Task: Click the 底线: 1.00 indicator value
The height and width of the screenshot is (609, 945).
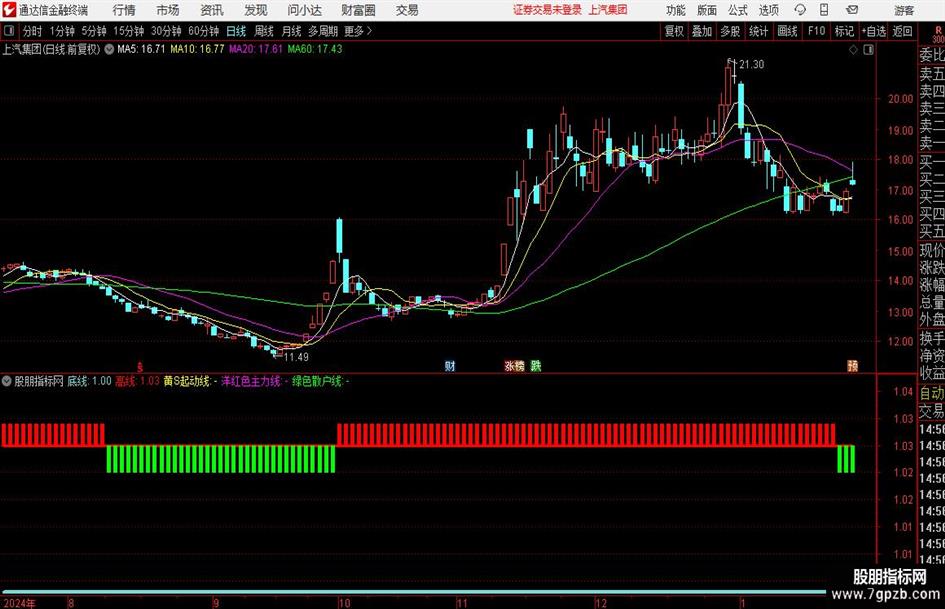Action: point(89,381)
